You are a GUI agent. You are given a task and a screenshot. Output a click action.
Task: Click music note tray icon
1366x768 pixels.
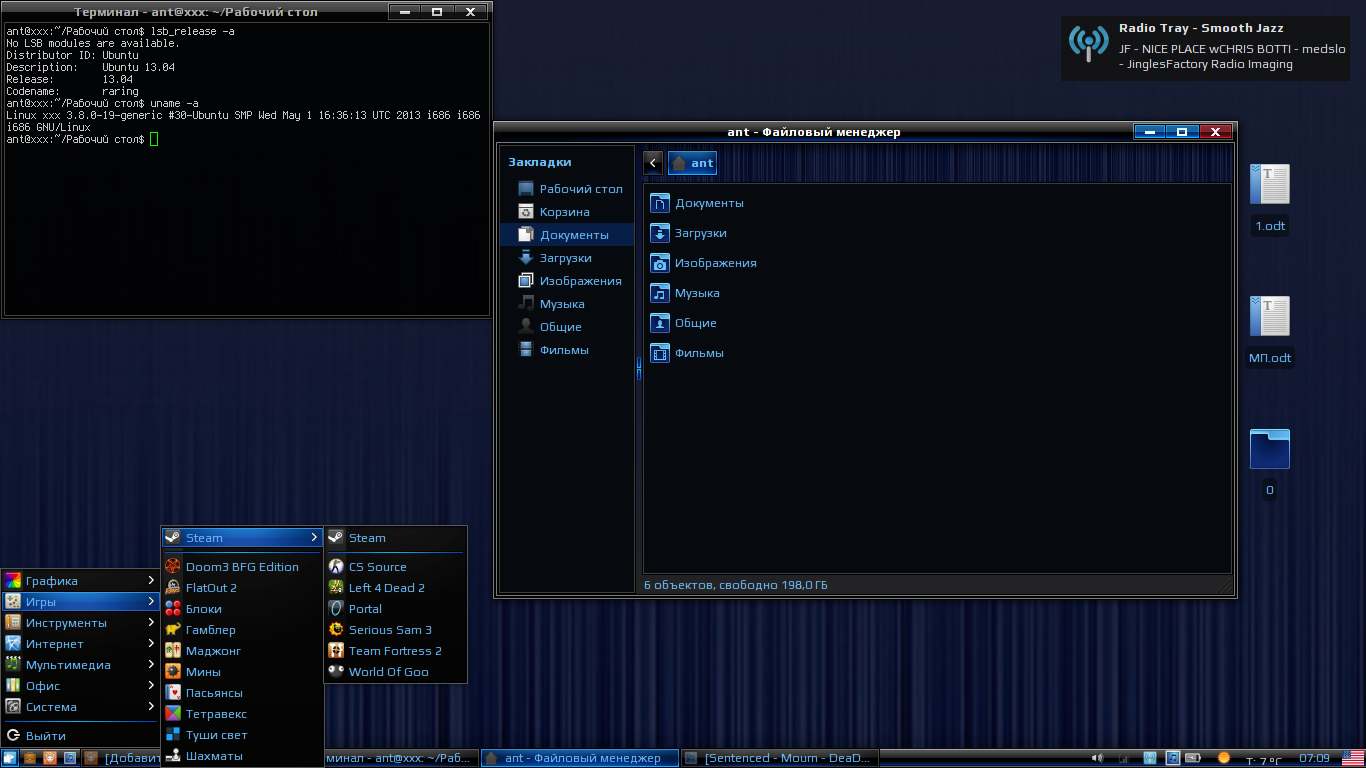pos(1173,758)
